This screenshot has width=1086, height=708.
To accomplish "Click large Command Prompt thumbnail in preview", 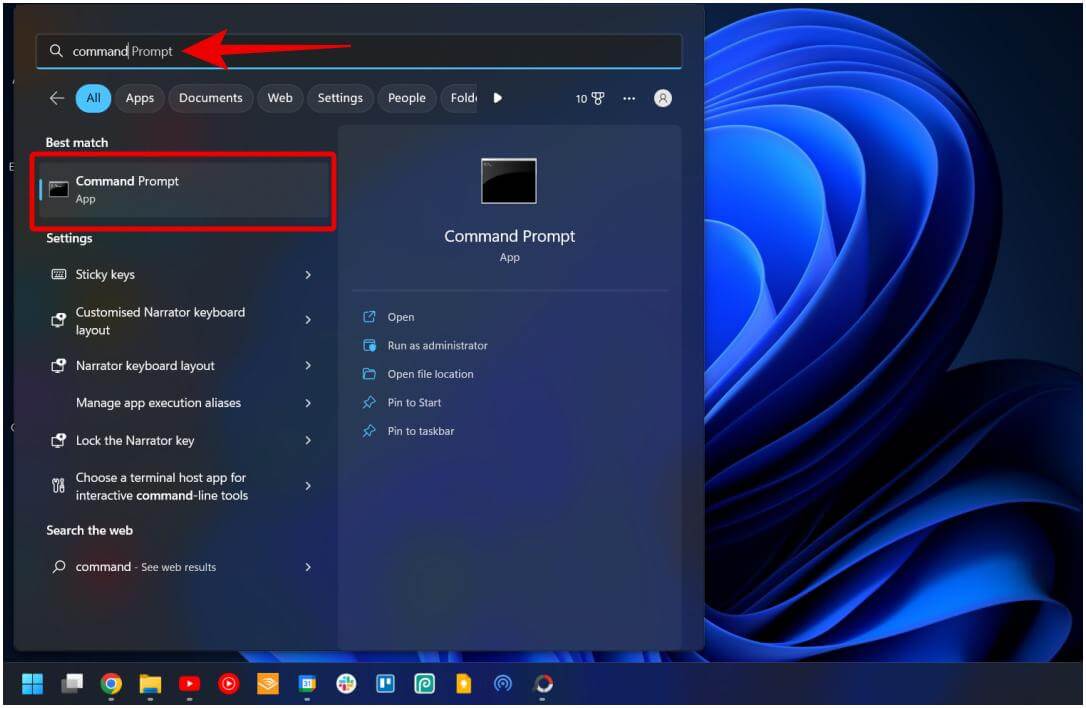I will coord(509,182).
